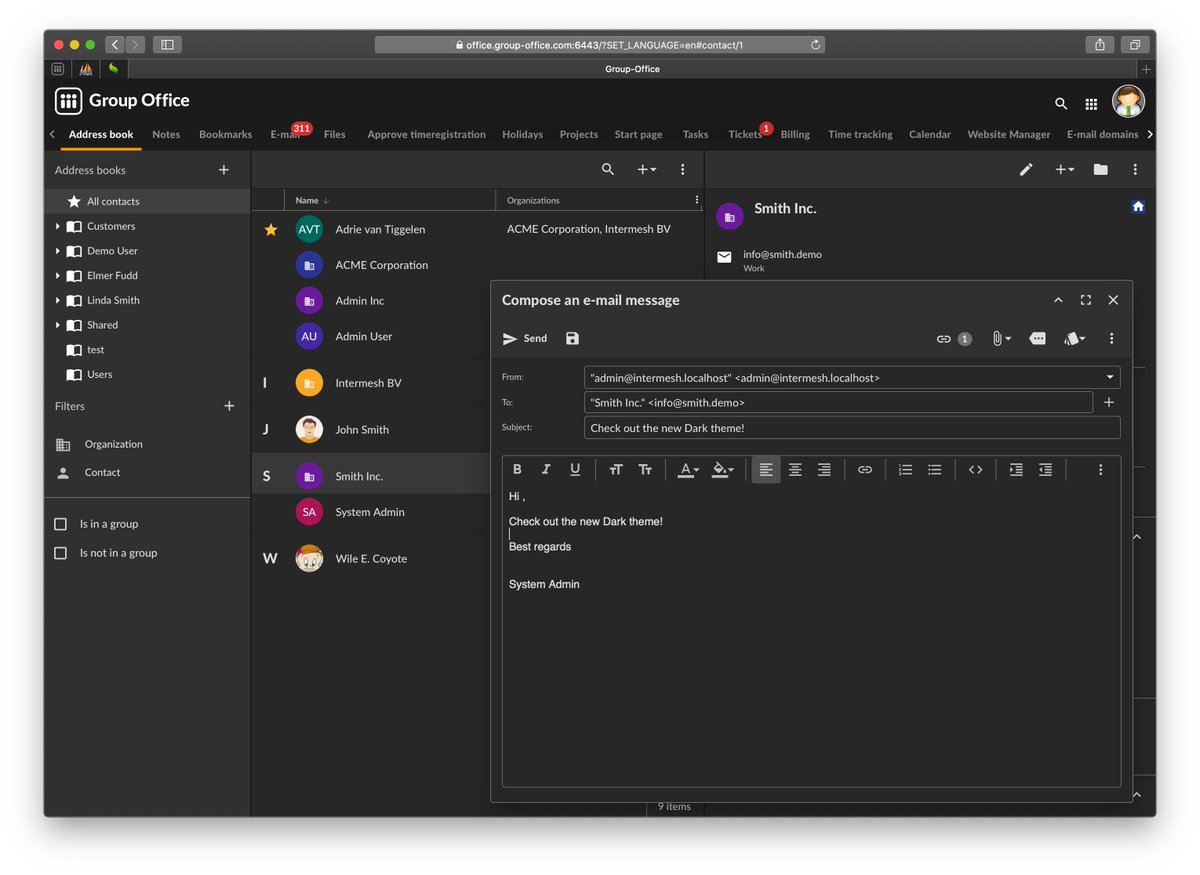Open font color dropdown

(x=688, y=470)
